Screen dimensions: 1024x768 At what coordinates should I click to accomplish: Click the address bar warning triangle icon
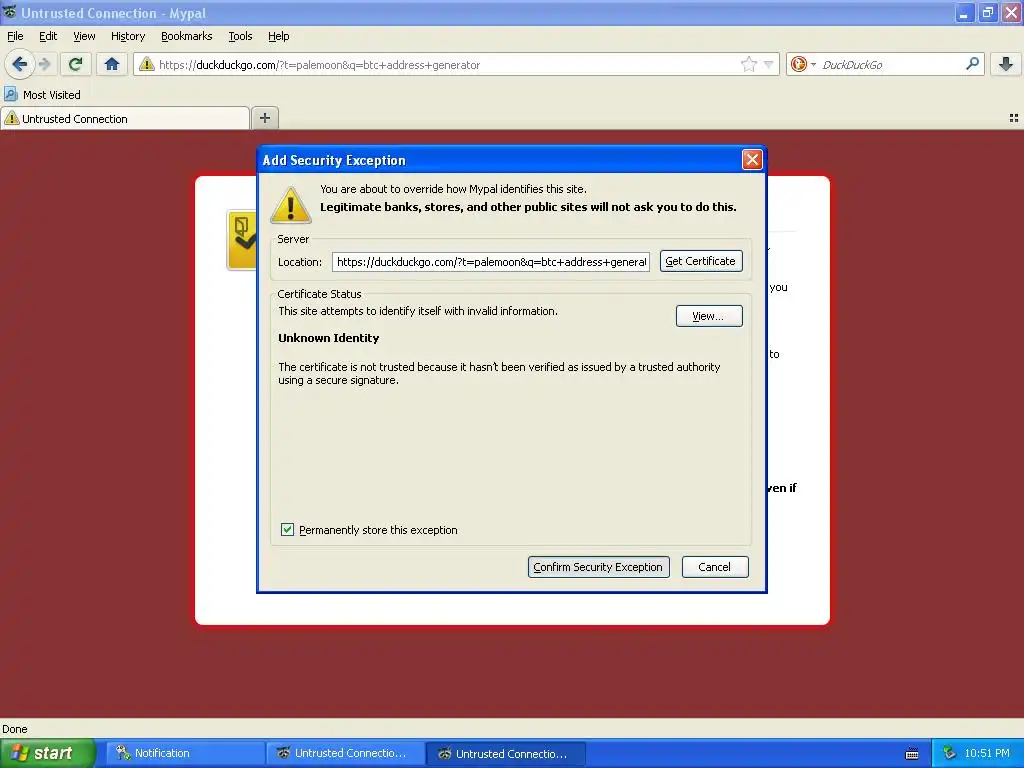tap(147, 64)
